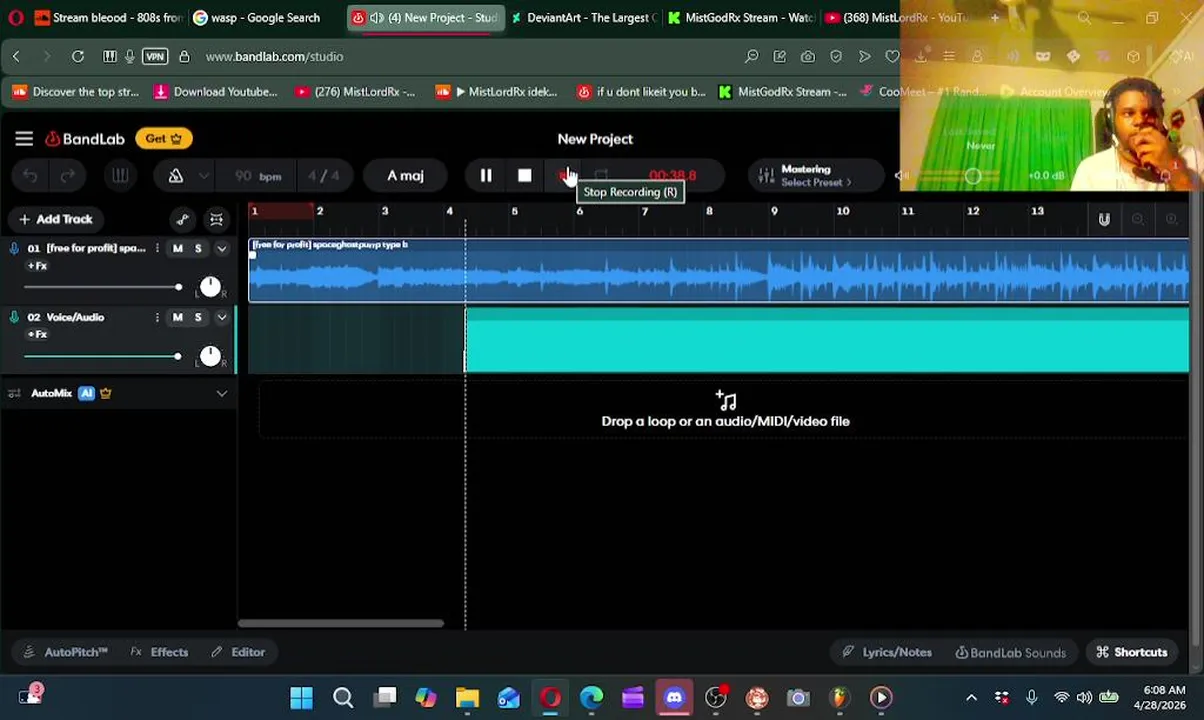Show keyboard Shortcuts
The width and height of the screenshot is (1204, 720).
1131,652
